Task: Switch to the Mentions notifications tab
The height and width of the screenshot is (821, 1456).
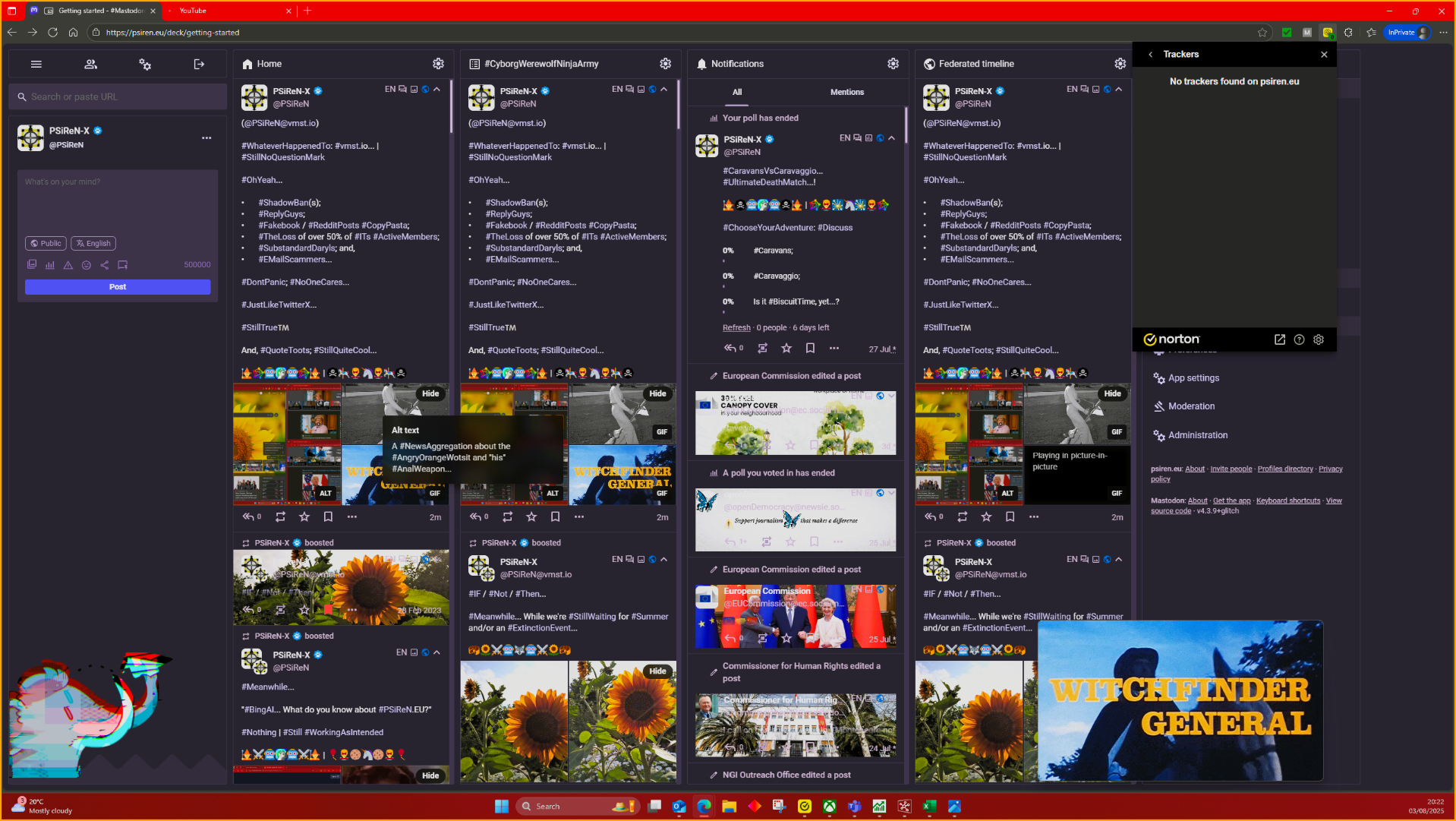Action: [x=847, y=93]
